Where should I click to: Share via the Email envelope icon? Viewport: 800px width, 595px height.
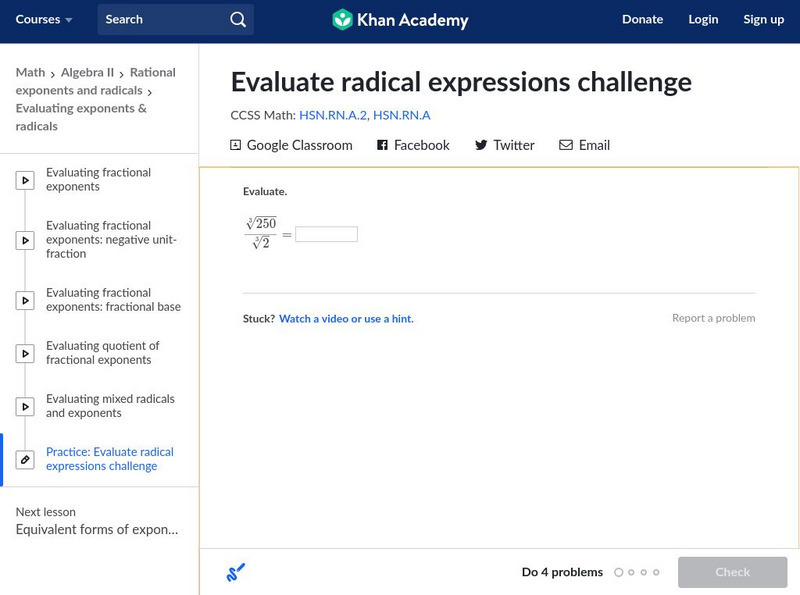(x=566, y=145)
